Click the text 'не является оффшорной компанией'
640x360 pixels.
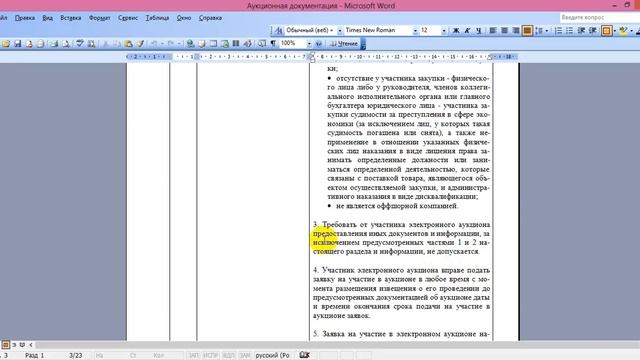pyautogui.click(x=396, y=206)
